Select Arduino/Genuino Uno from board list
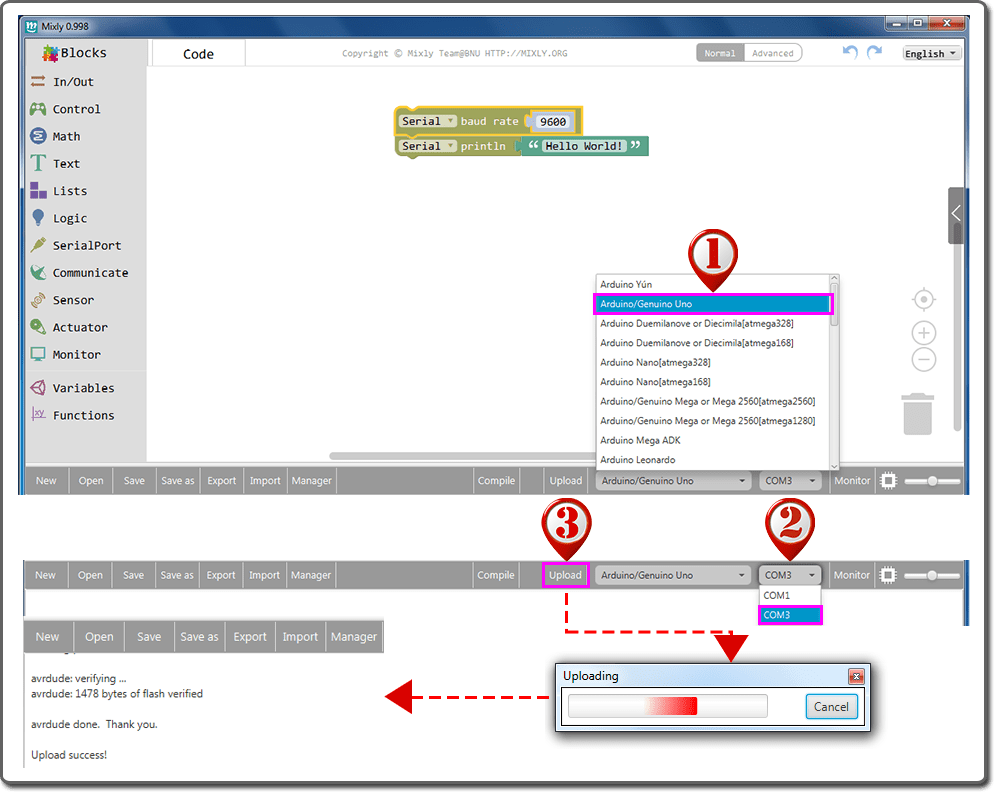The image size is (1000, 800). click(713, 304)
